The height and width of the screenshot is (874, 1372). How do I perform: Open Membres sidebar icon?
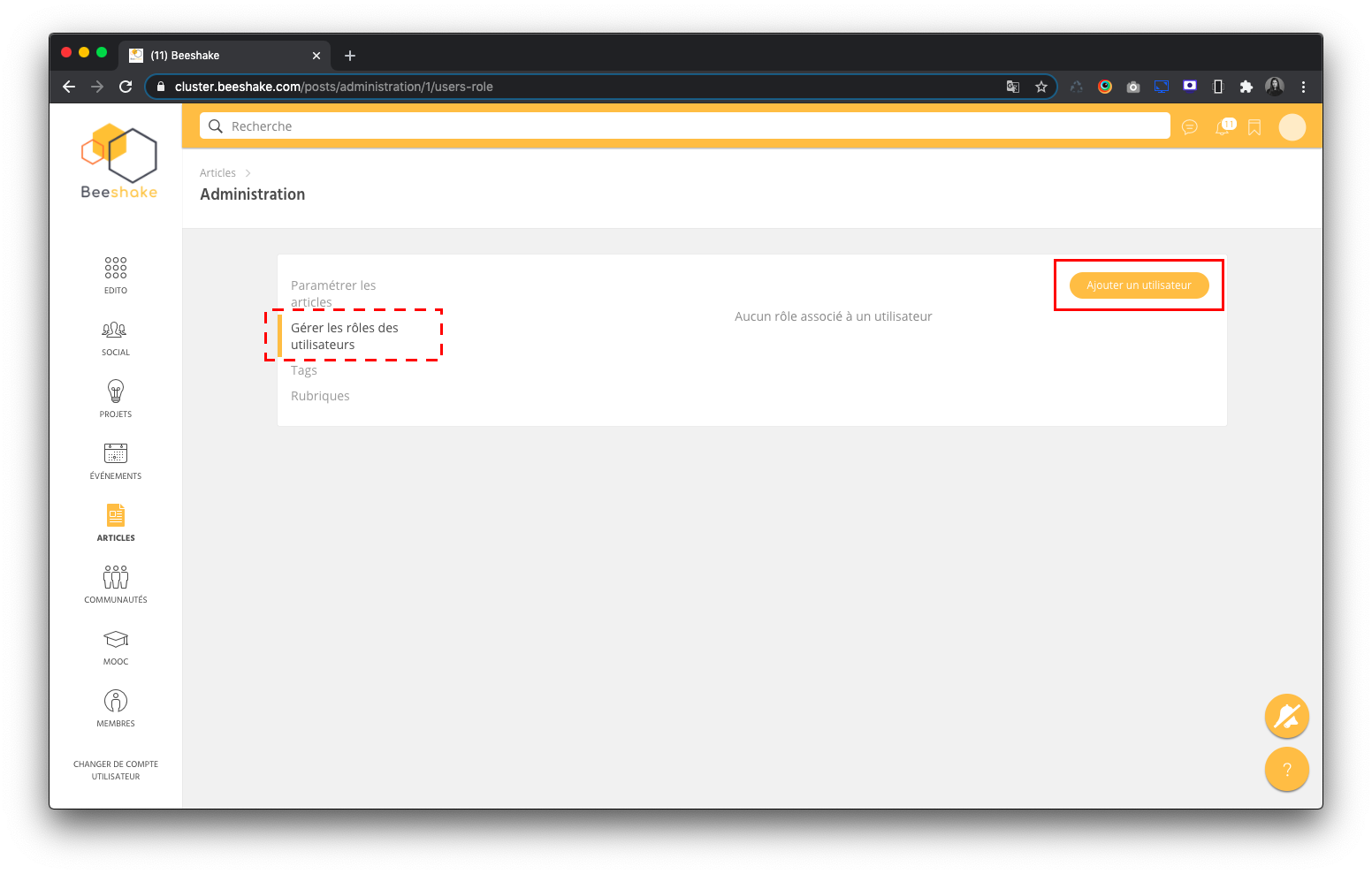tap(116, 701)
